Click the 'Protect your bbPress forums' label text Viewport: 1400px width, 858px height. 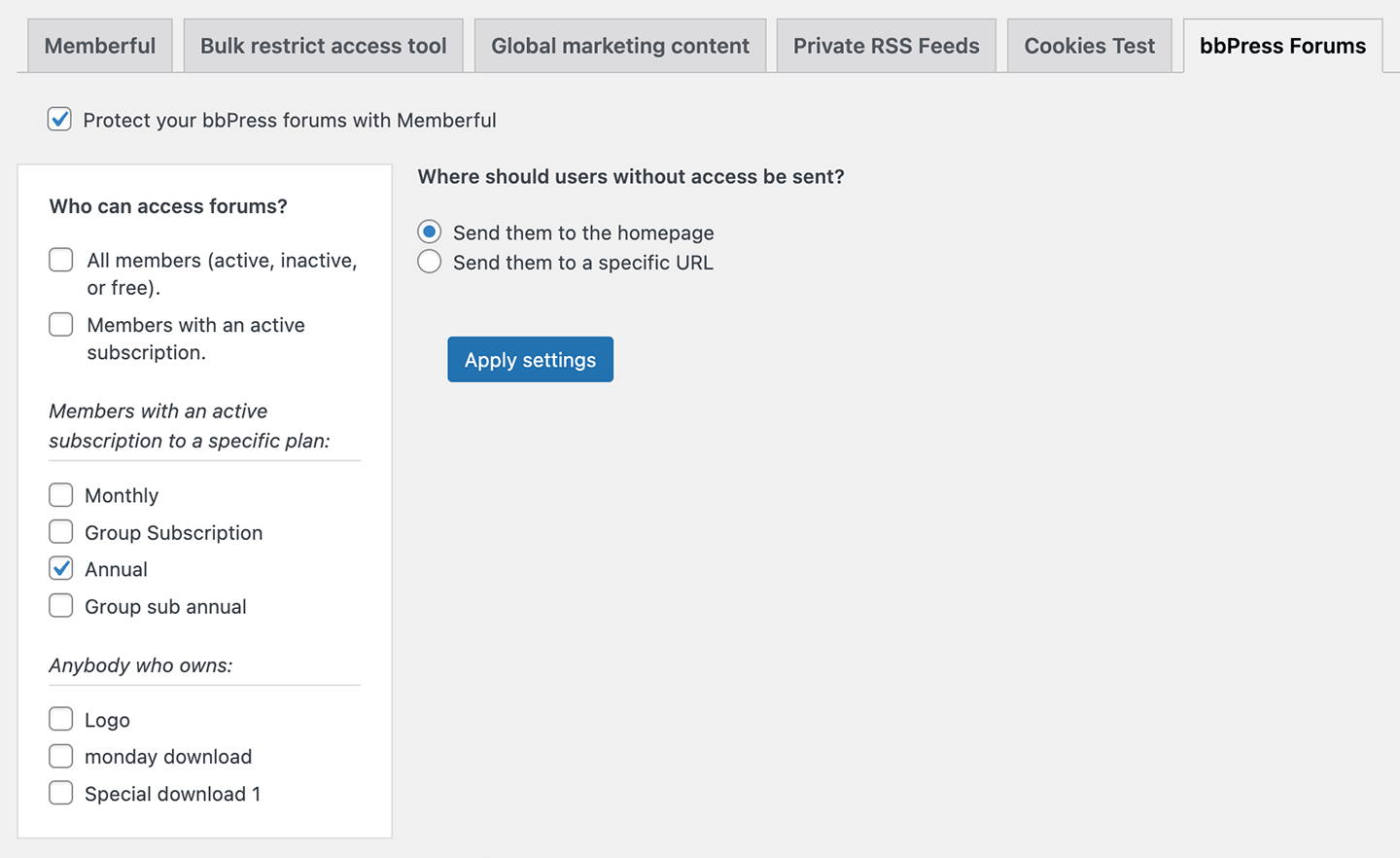click(289, 120)
